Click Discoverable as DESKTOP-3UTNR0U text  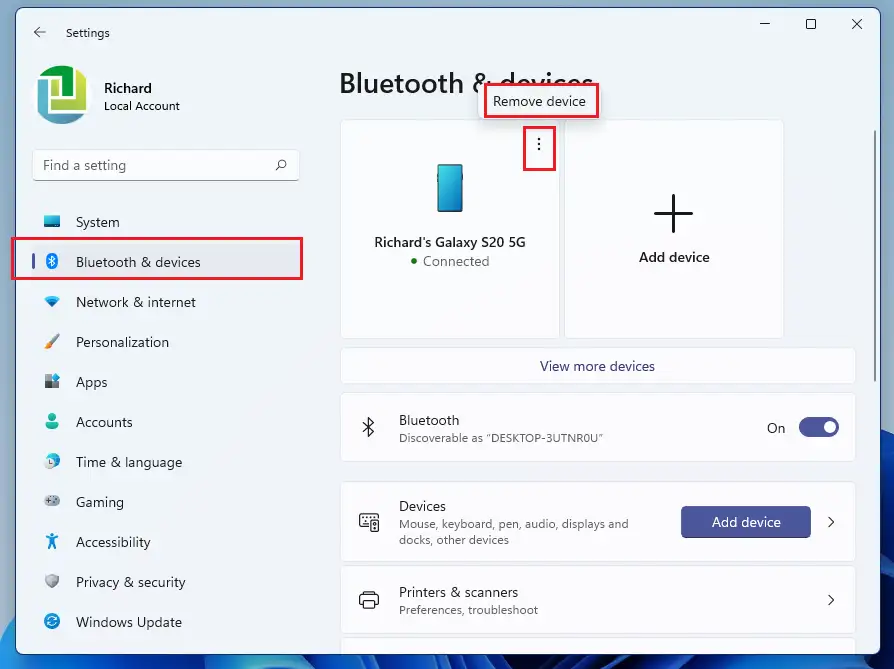click(501, 438)
